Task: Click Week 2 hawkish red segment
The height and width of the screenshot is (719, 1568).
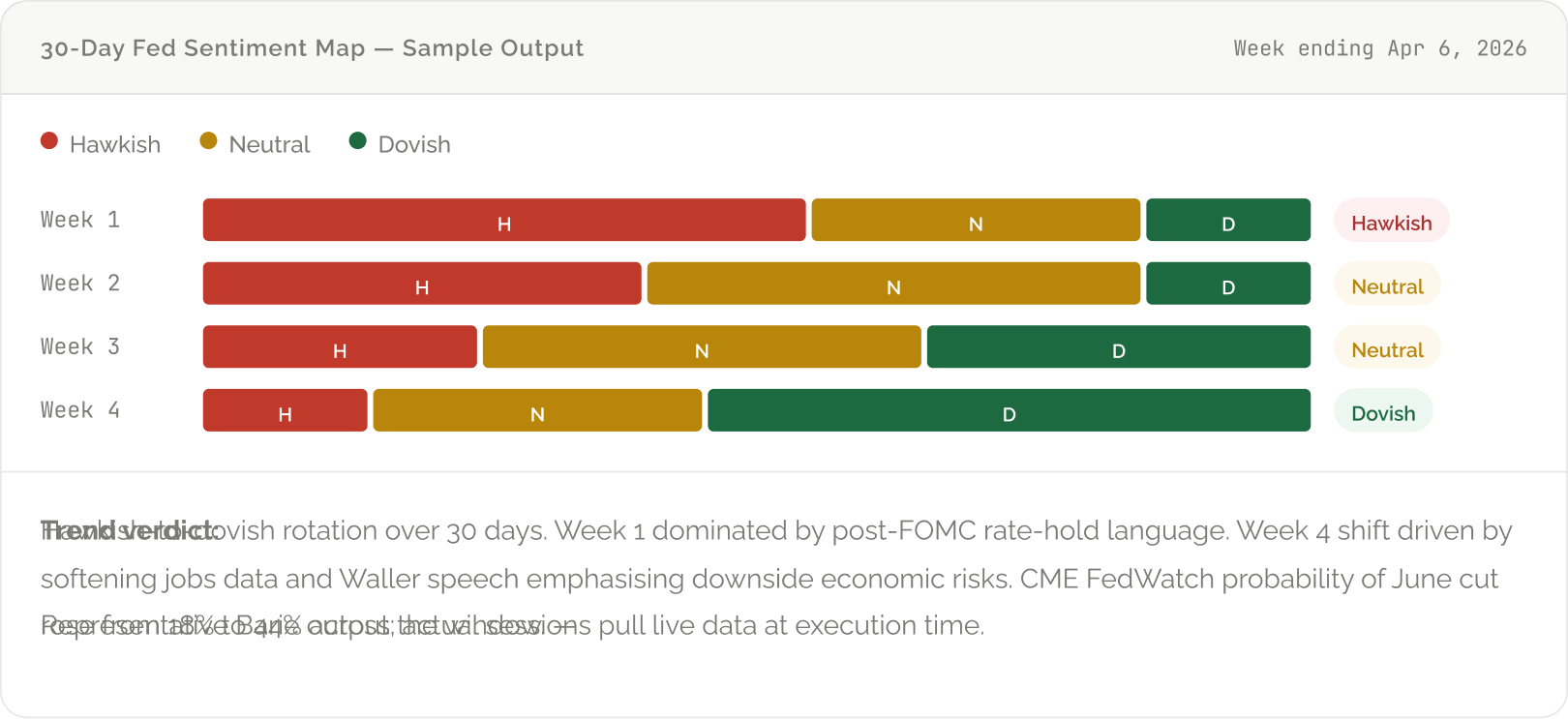Action: tap(421, 284)
